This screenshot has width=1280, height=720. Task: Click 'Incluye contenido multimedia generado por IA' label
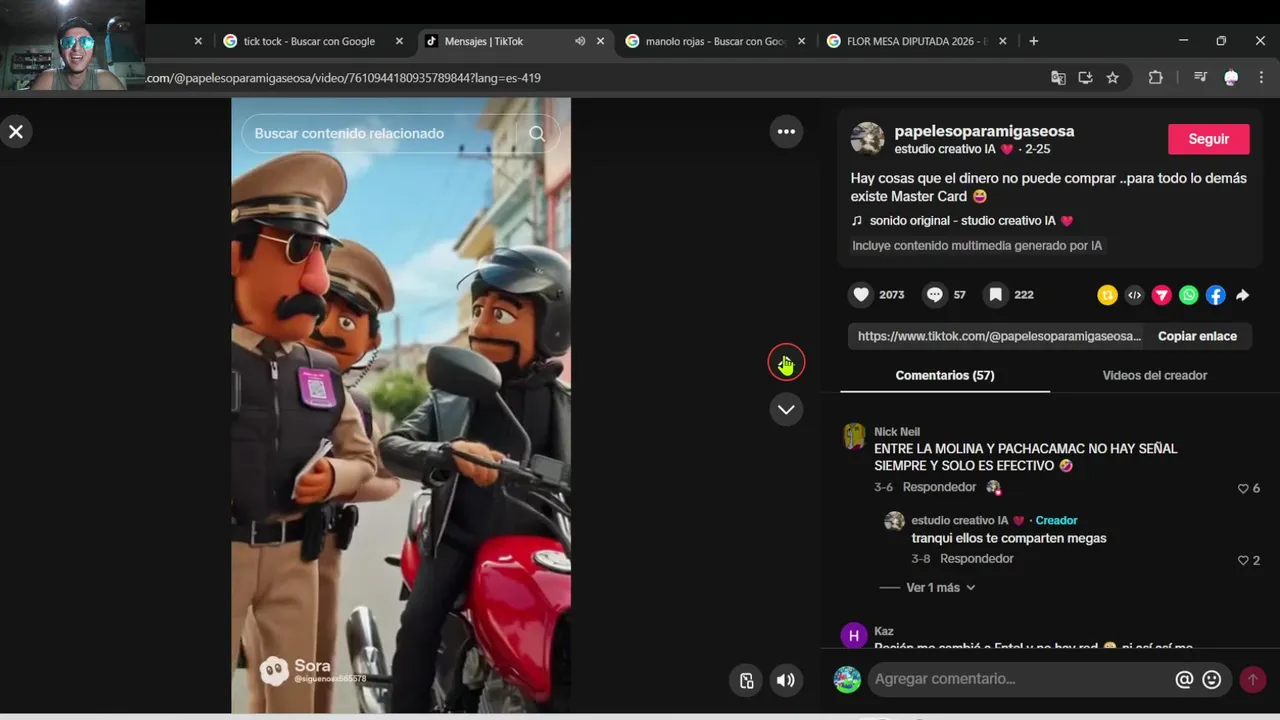click(x=977, y=246)
